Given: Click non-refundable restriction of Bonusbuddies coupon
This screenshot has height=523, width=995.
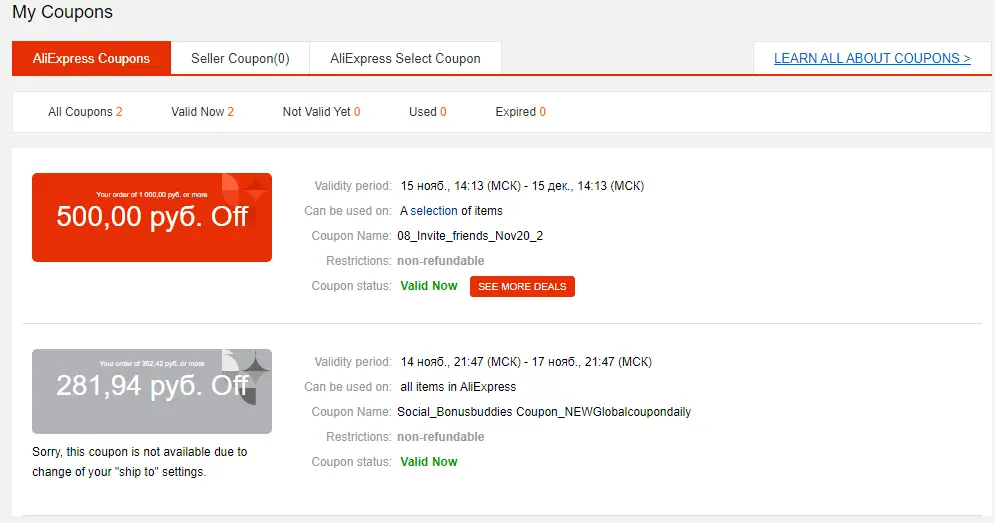Looking at the screenshot, I should tap(440, 437).
